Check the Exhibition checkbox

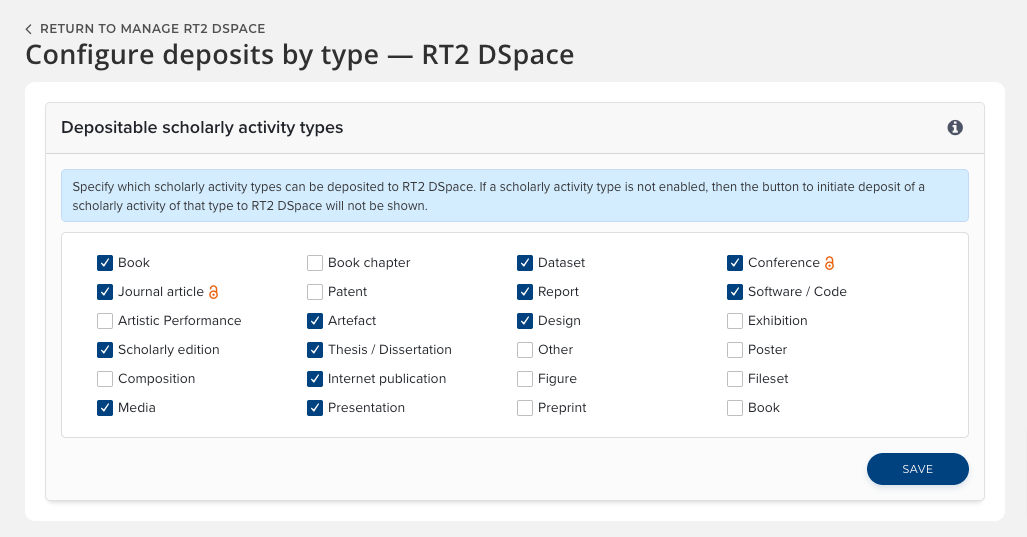735,321
